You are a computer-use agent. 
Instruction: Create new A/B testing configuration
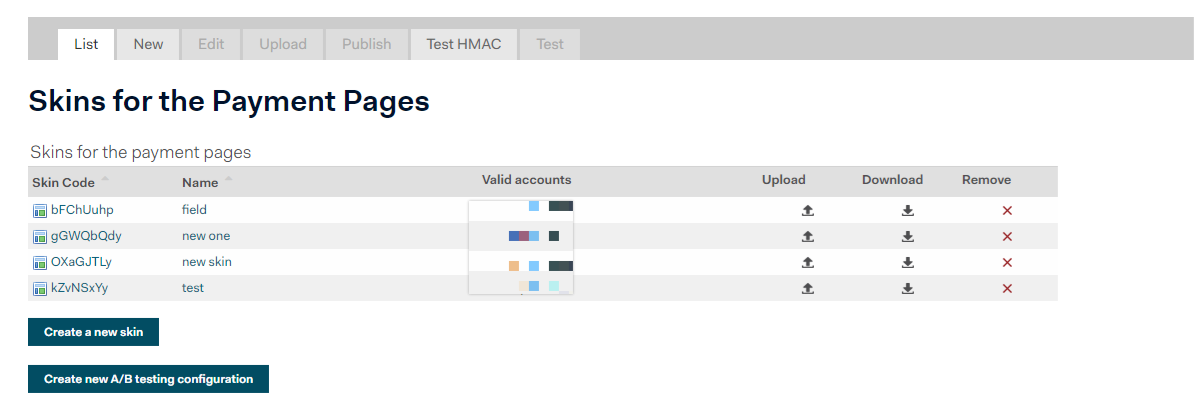148,379
